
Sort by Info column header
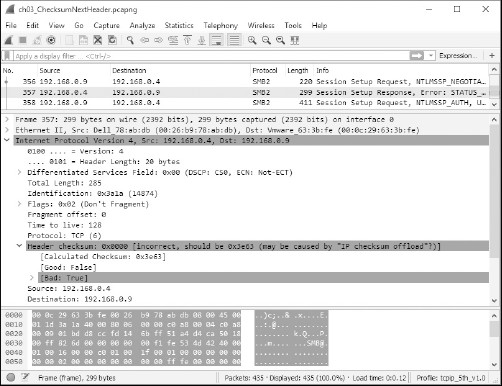[401, 71]
